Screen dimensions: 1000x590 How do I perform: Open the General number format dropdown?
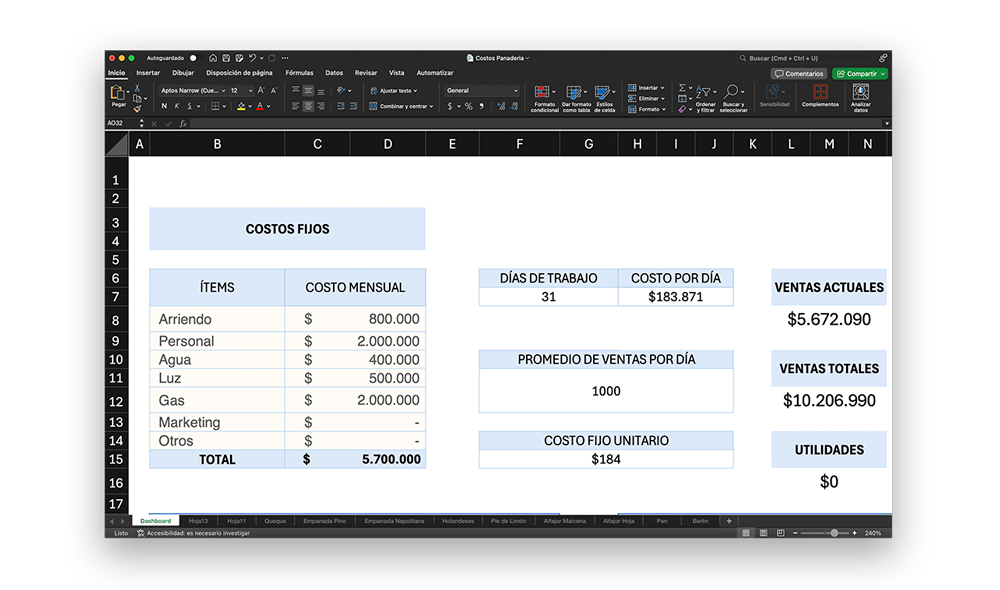coord(482,91)
